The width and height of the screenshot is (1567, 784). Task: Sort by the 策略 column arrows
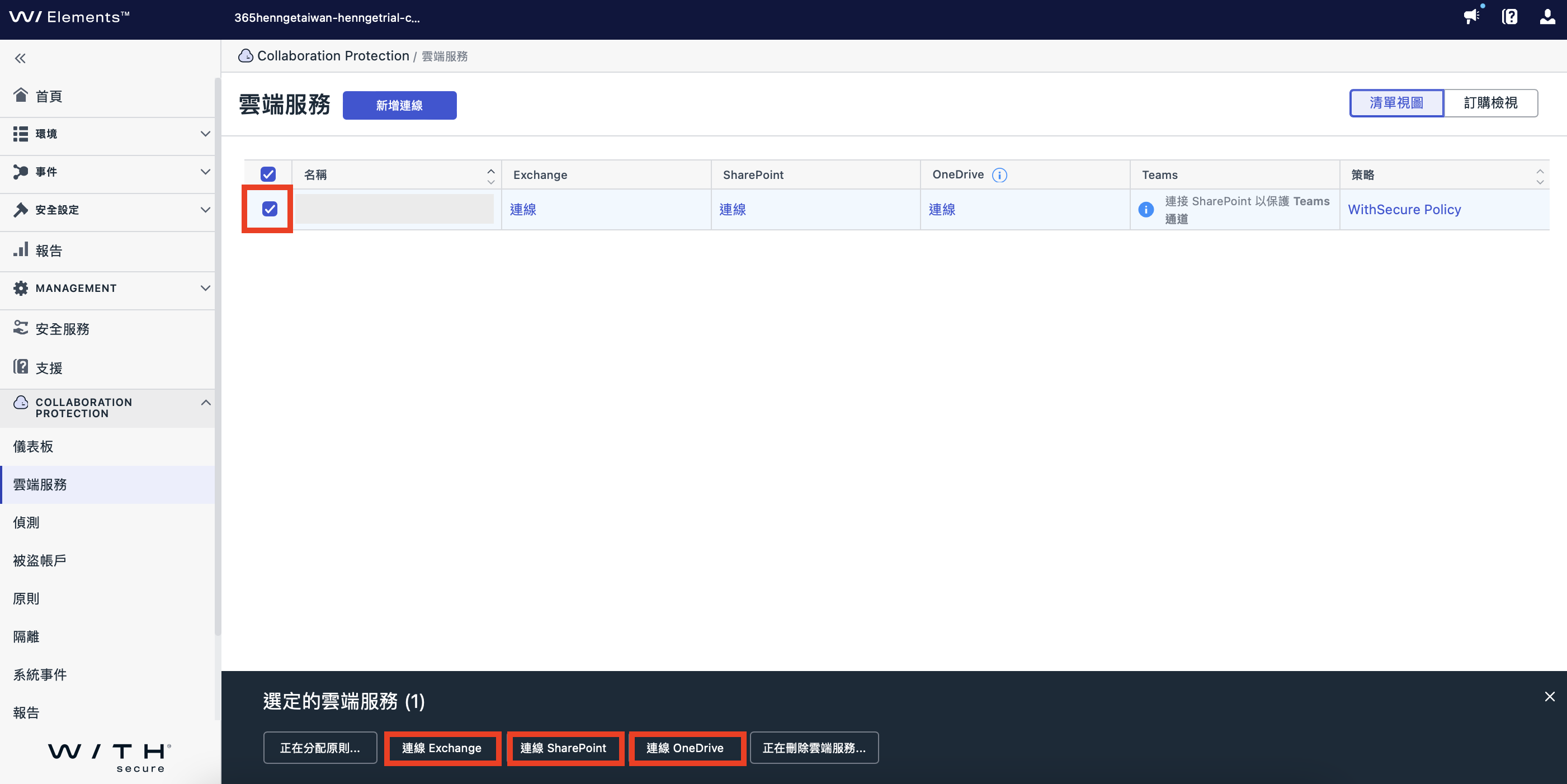[1540, 176]
